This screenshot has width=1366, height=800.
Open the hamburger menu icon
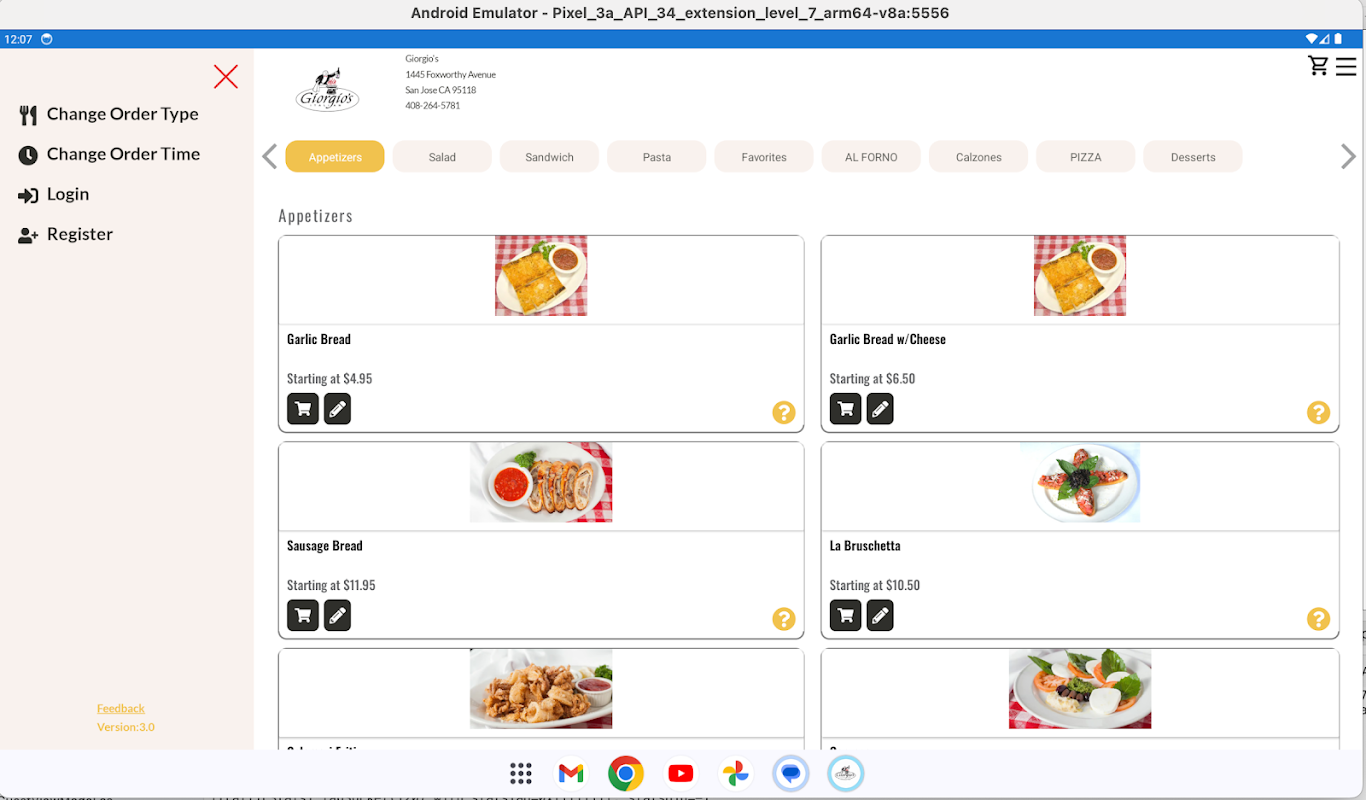1346,67
